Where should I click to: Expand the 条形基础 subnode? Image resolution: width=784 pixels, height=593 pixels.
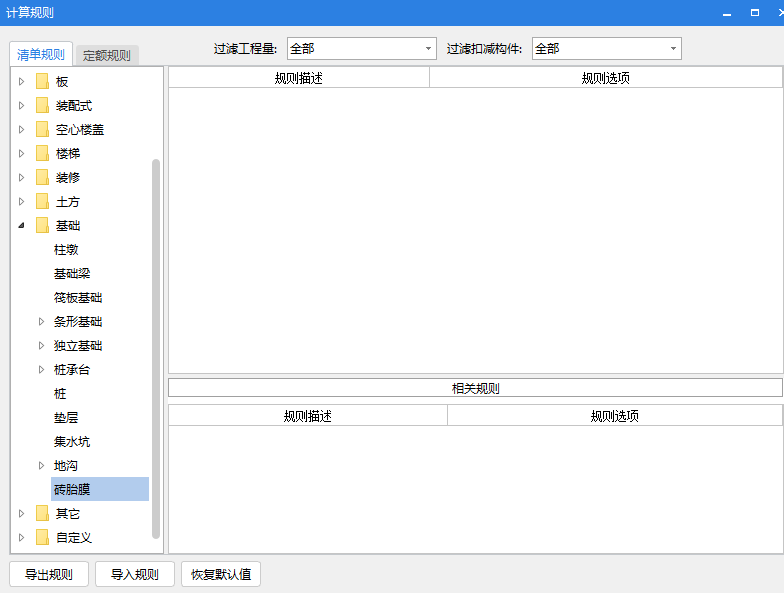42,322
